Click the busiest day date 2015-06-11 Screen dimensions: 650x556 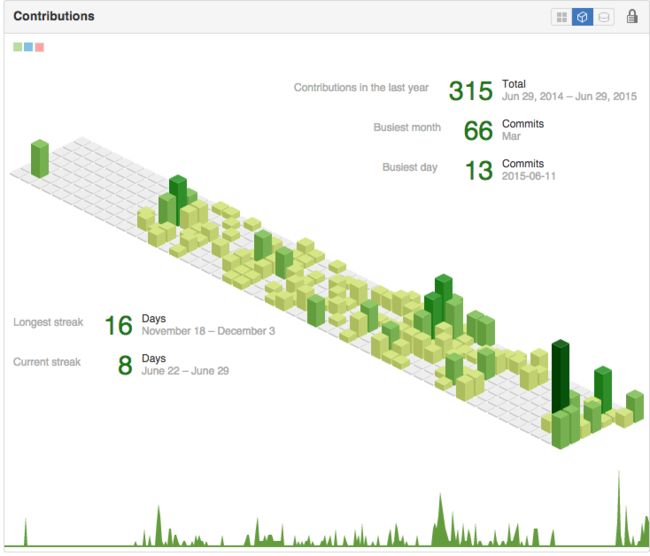529,176
